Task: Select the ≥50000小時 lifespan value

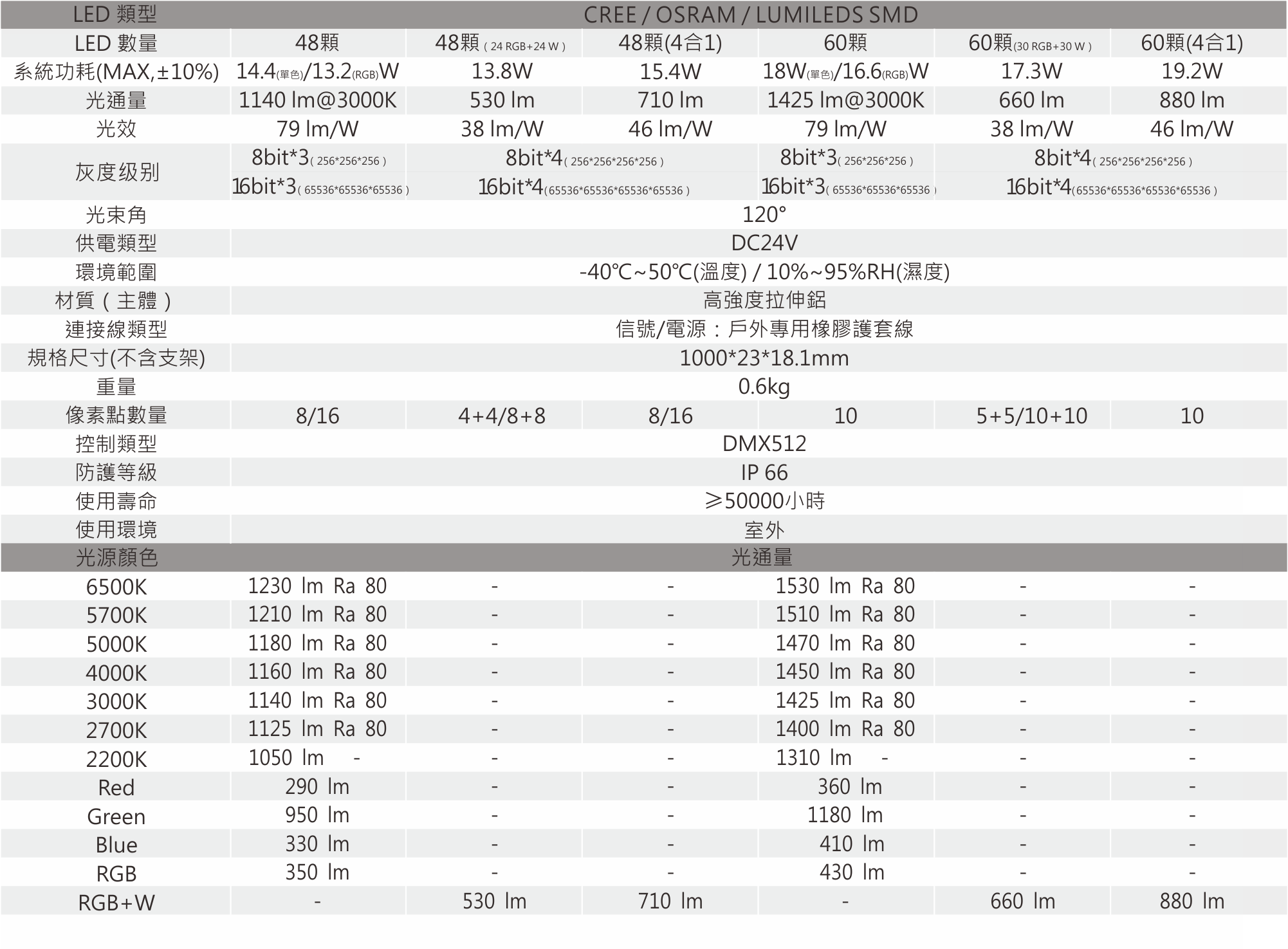Action: [x=764, y=501]
